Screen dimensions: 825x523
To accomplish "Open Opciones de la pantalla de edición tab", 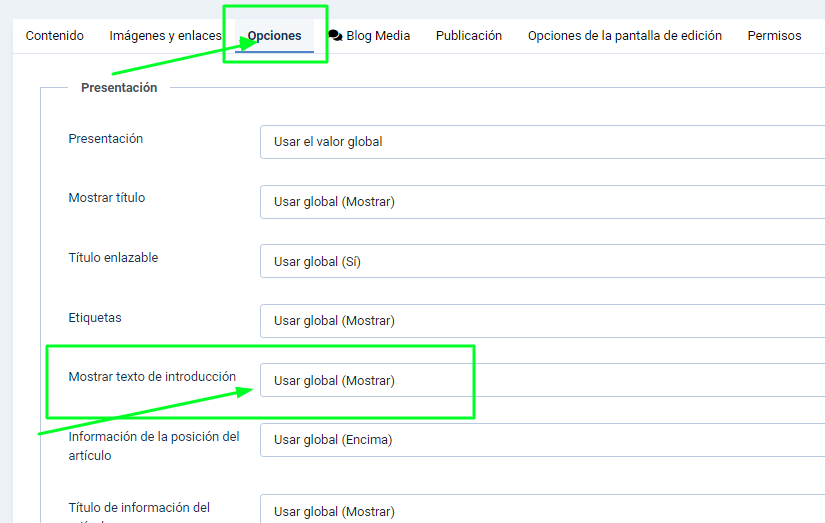I will (625, 35).
